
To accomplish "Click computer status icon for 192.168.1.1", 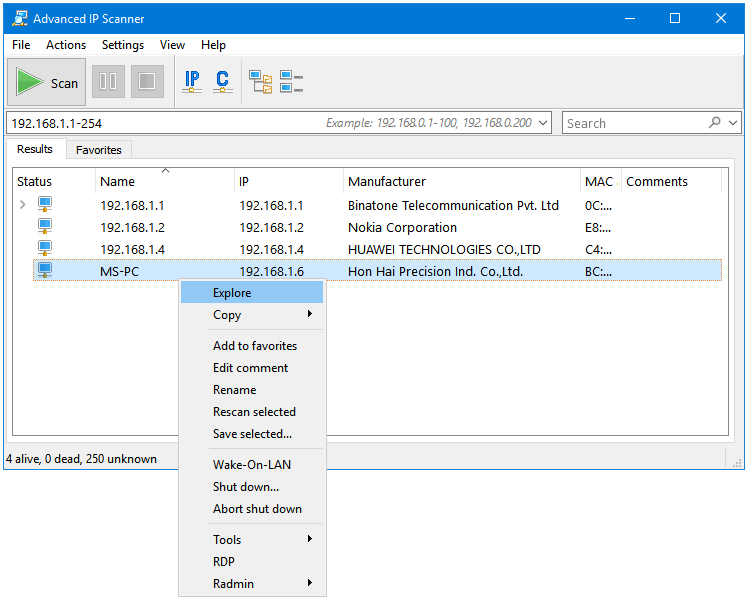I will 45,205.
